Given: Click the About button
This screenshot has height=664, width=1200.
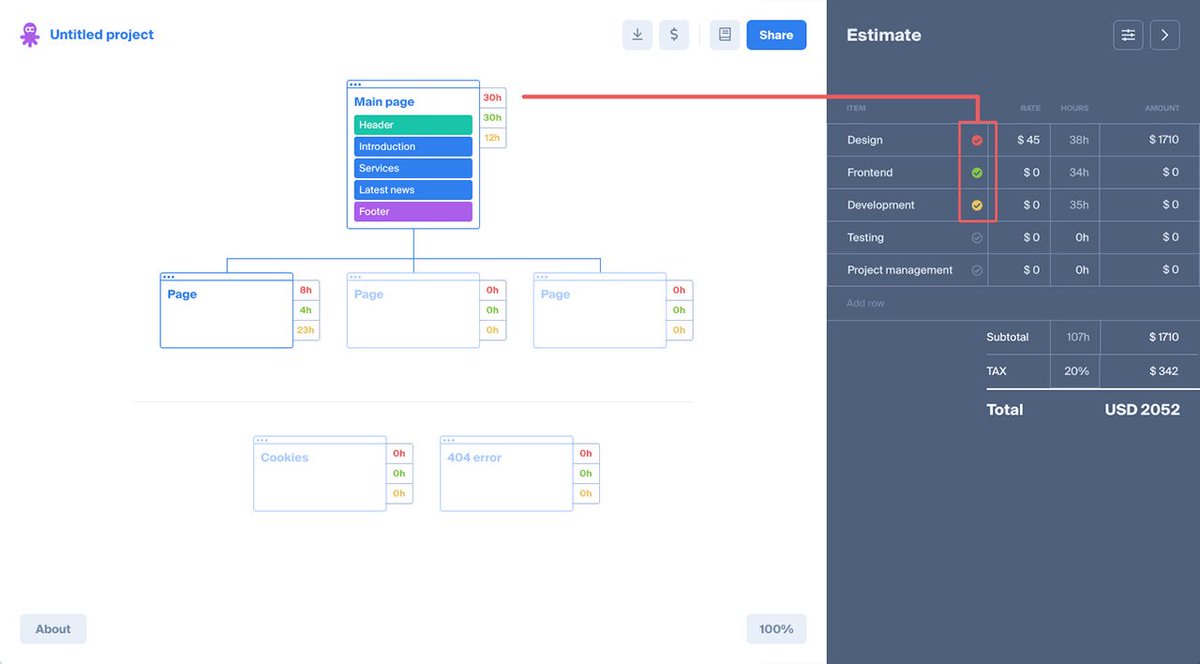Looking at the screenshot, I should coord(53,629).
